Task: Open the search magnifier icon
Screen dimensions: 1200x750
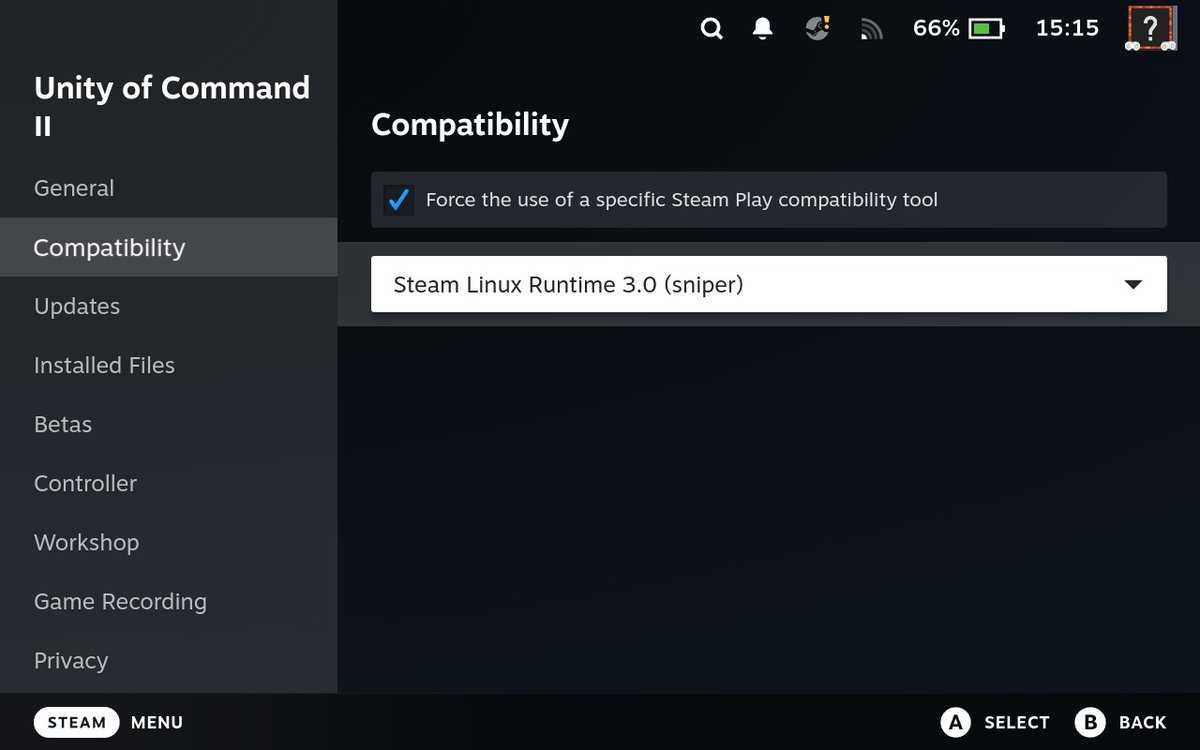Action: 711,29
